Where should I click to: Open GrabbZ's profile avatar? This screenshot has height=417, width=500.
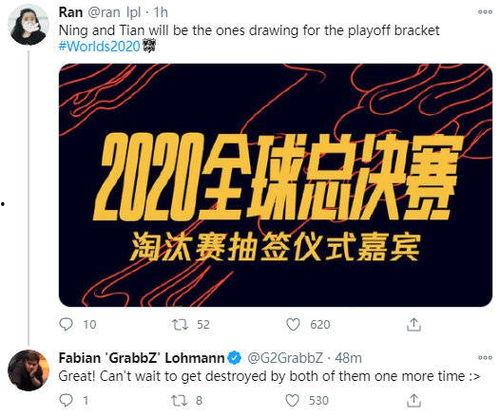tap(28, 370)
